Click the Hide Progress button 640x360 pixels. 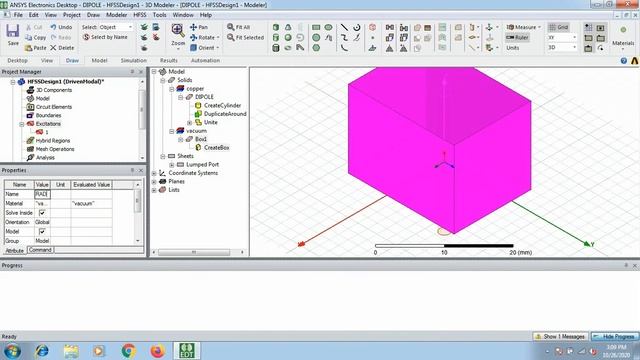coord(615,337)
